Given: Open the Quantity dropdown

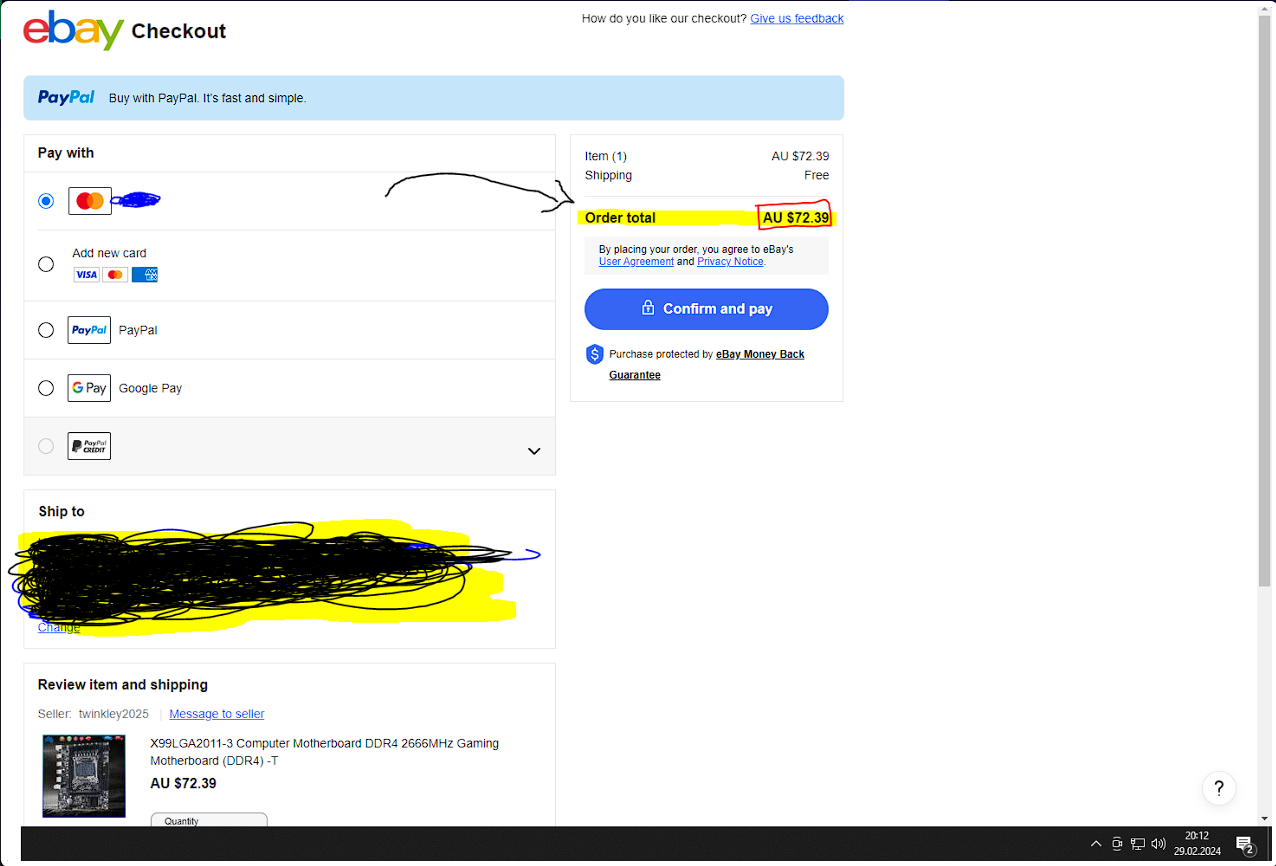Looking at the screenshot, I should tap(209, 820).
